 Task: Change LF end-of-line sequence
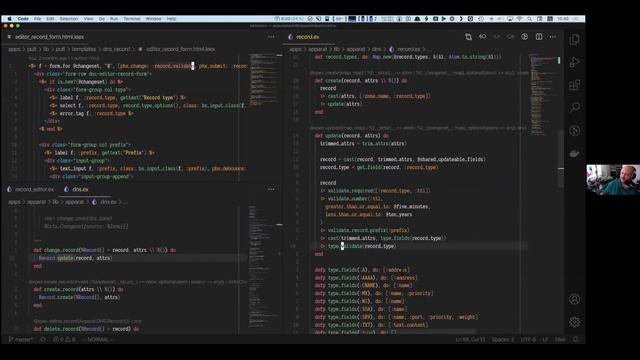545,340
